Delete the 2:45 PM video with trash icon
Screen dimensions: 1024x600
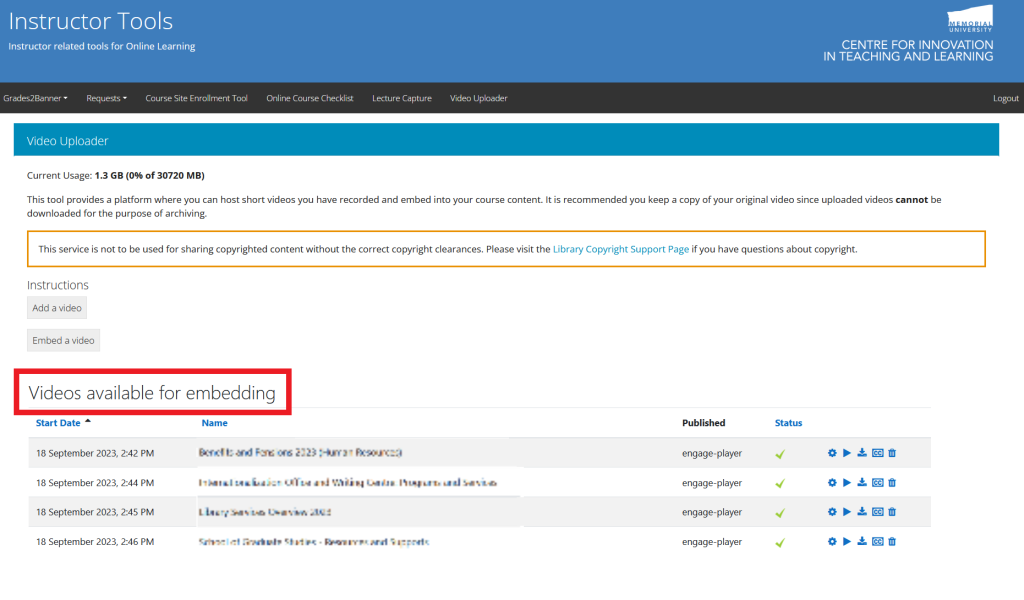(892, 512)
